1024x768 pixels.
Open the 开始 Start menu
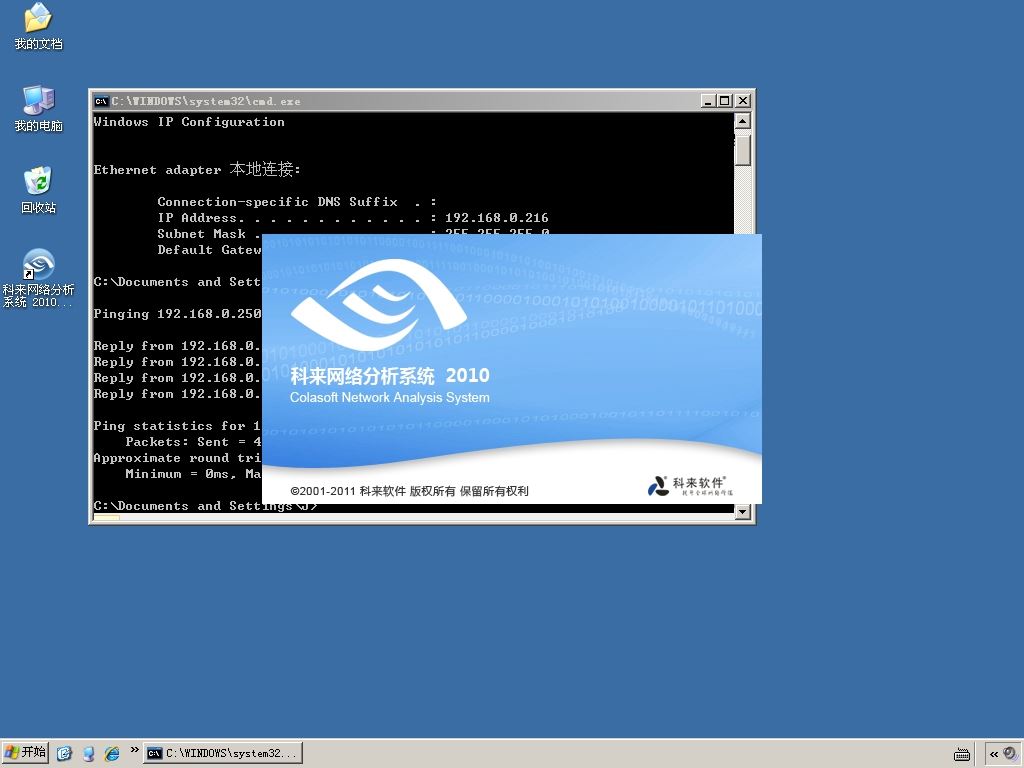coord(25,752)
